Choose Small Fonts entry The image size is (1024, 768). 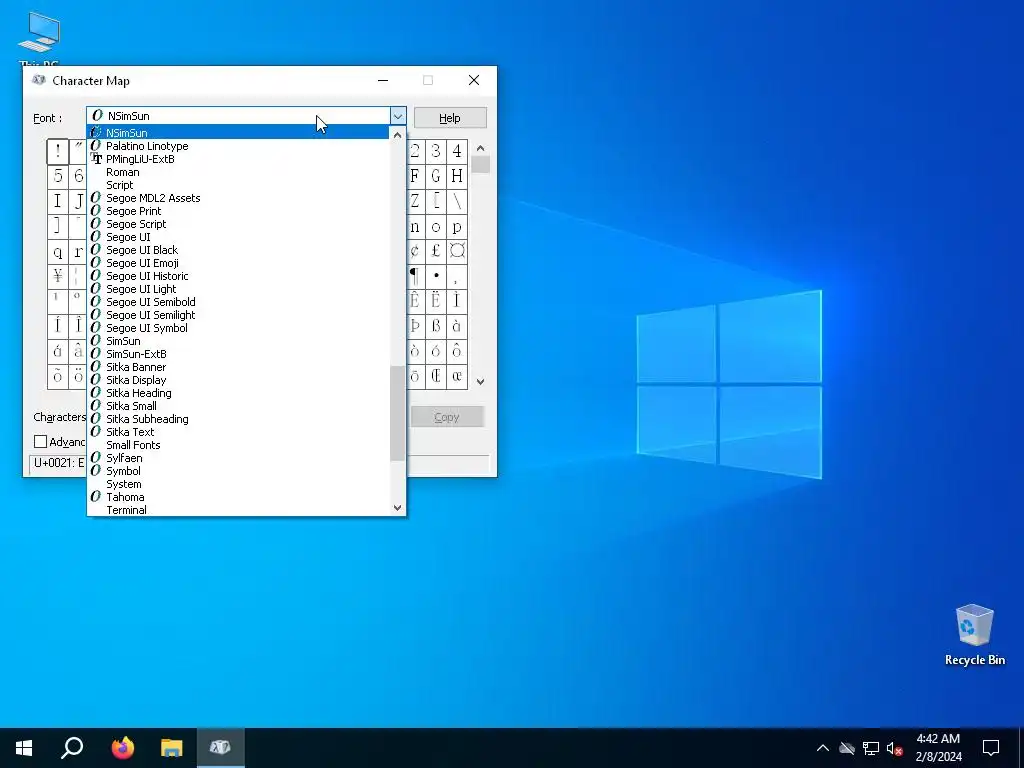coord(238,445)
